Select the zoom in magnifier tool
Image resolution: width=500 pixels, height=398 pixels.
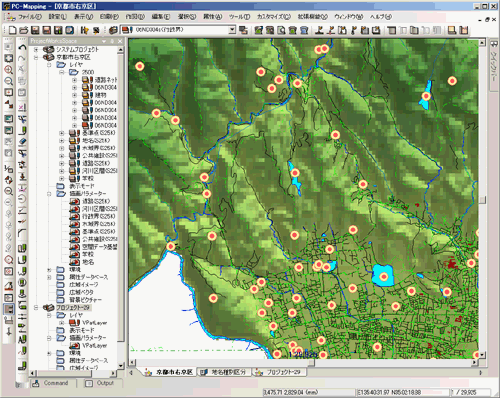click(x=9, y=70)
